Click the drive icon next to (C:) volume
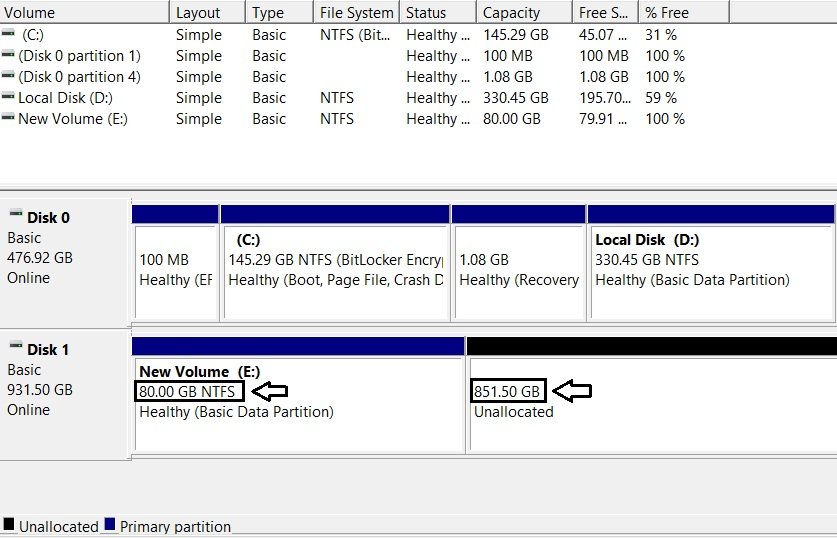The width and height of the screenshot is (837, 538). [x=8, y=34]
